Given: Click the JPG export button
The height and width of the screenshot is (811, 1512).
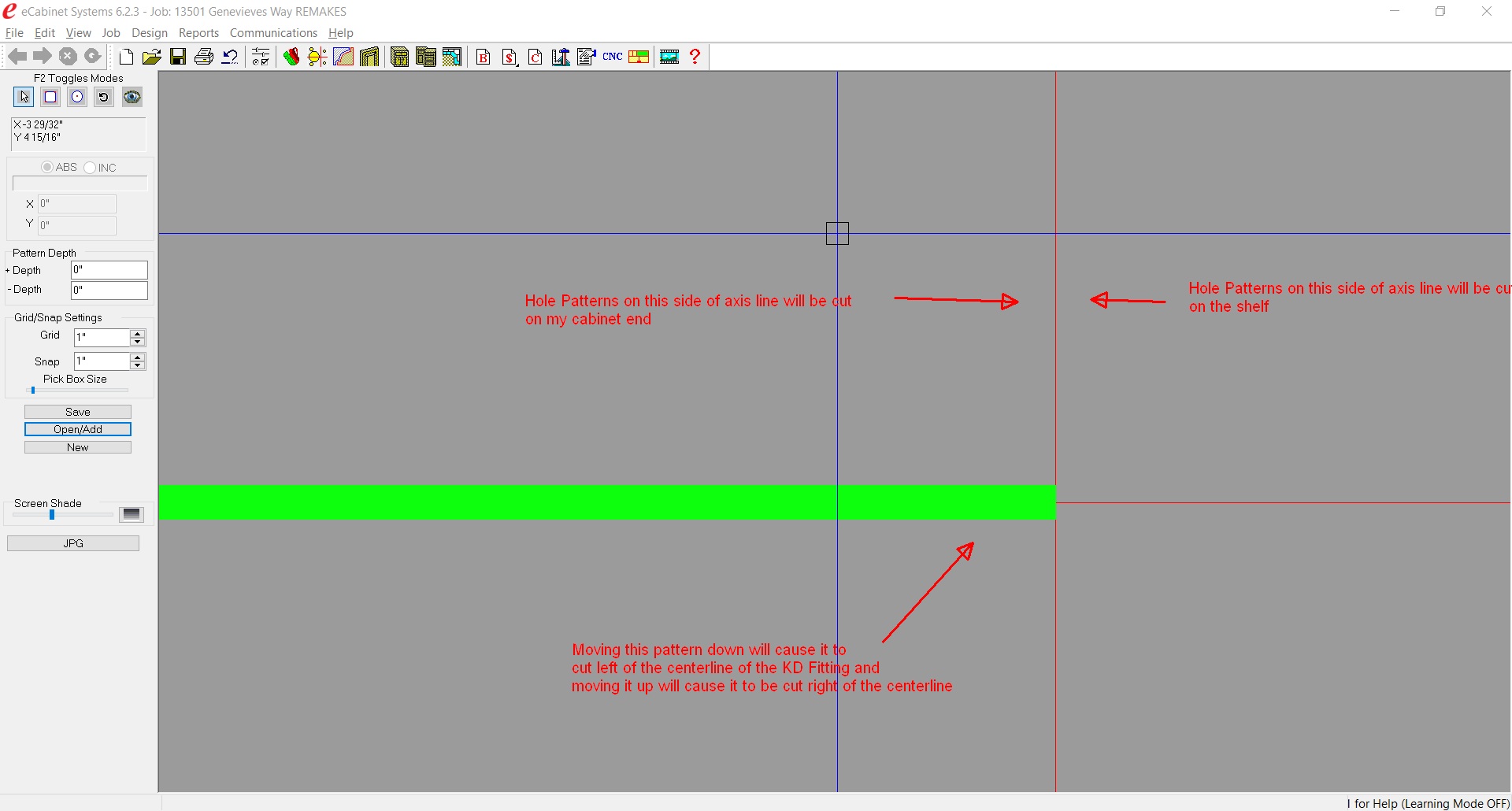Looking at the screenshot, I should point(73,543).
